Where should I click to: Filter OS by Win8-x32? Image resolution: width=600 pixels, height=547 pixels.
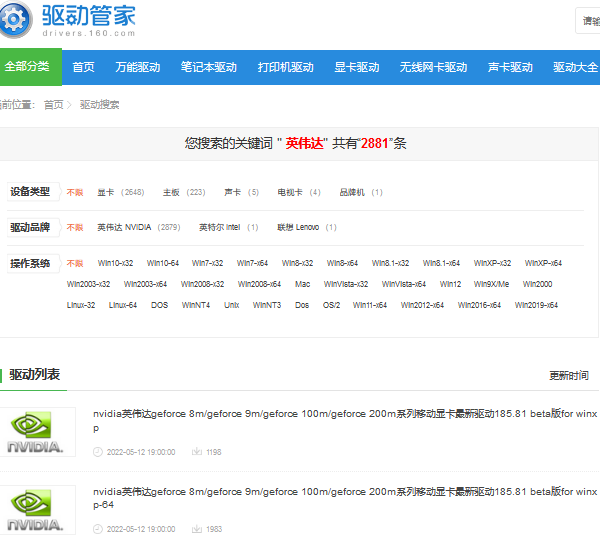[x=297, y=263]
